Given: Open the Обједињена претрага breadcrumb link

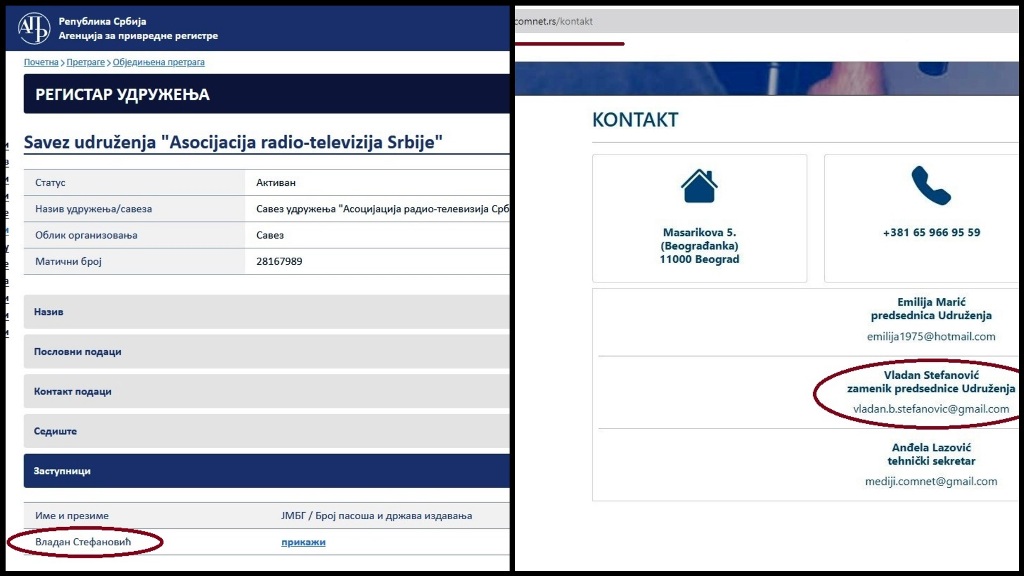Looking at the screenshot, I should (159, 62).
